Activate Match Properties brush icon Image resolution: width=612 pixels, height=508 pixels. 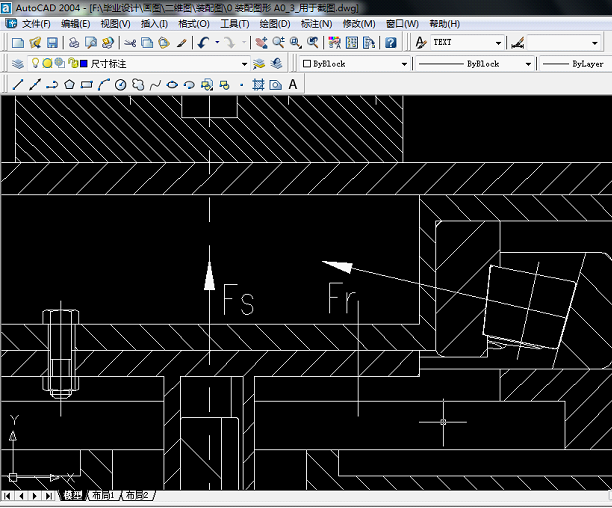(x=181, y=43)
